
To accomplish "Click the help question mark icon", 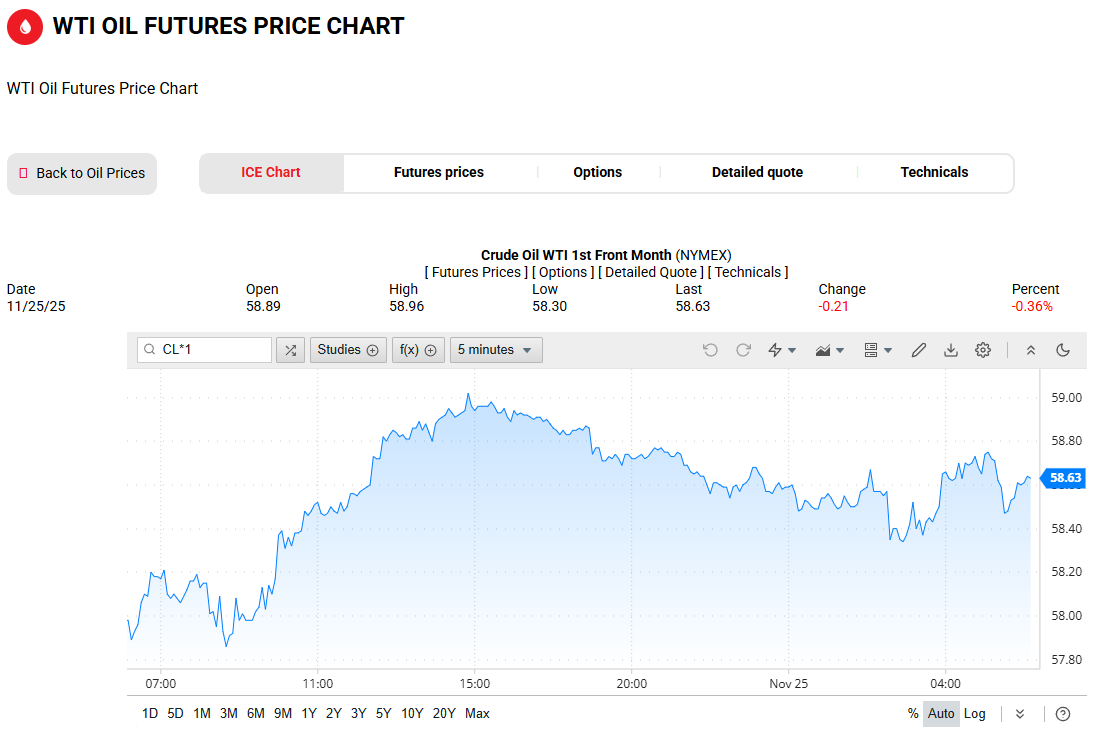I will (1063, 714).
